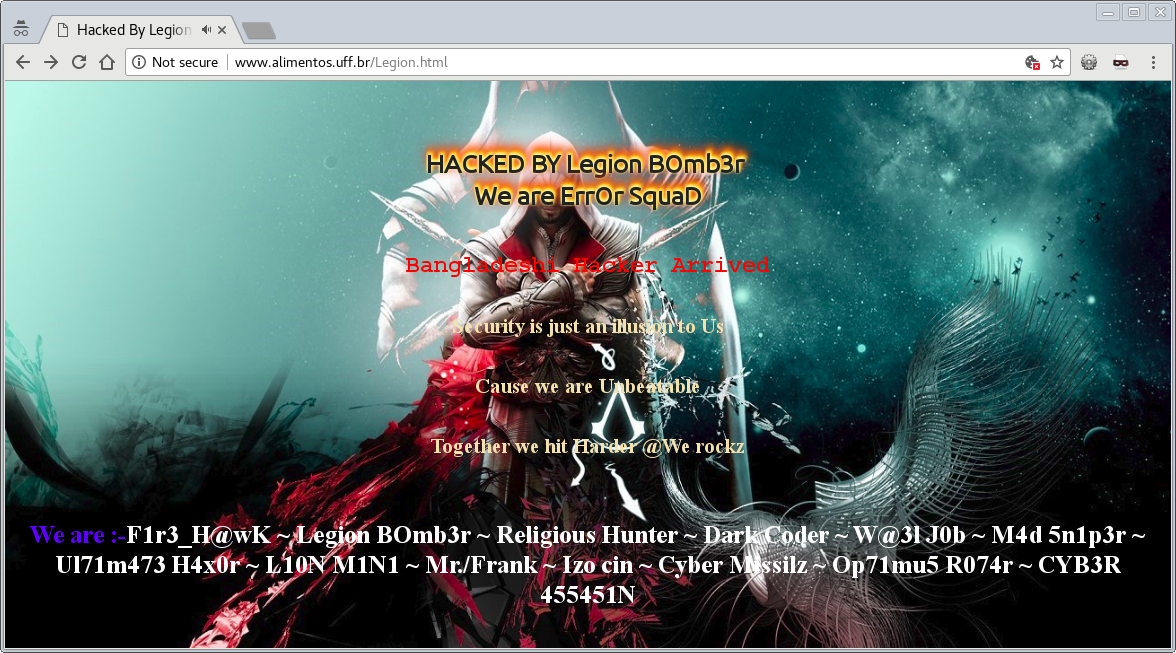
Task: Open a new tab
Action: tap(260, 31)
